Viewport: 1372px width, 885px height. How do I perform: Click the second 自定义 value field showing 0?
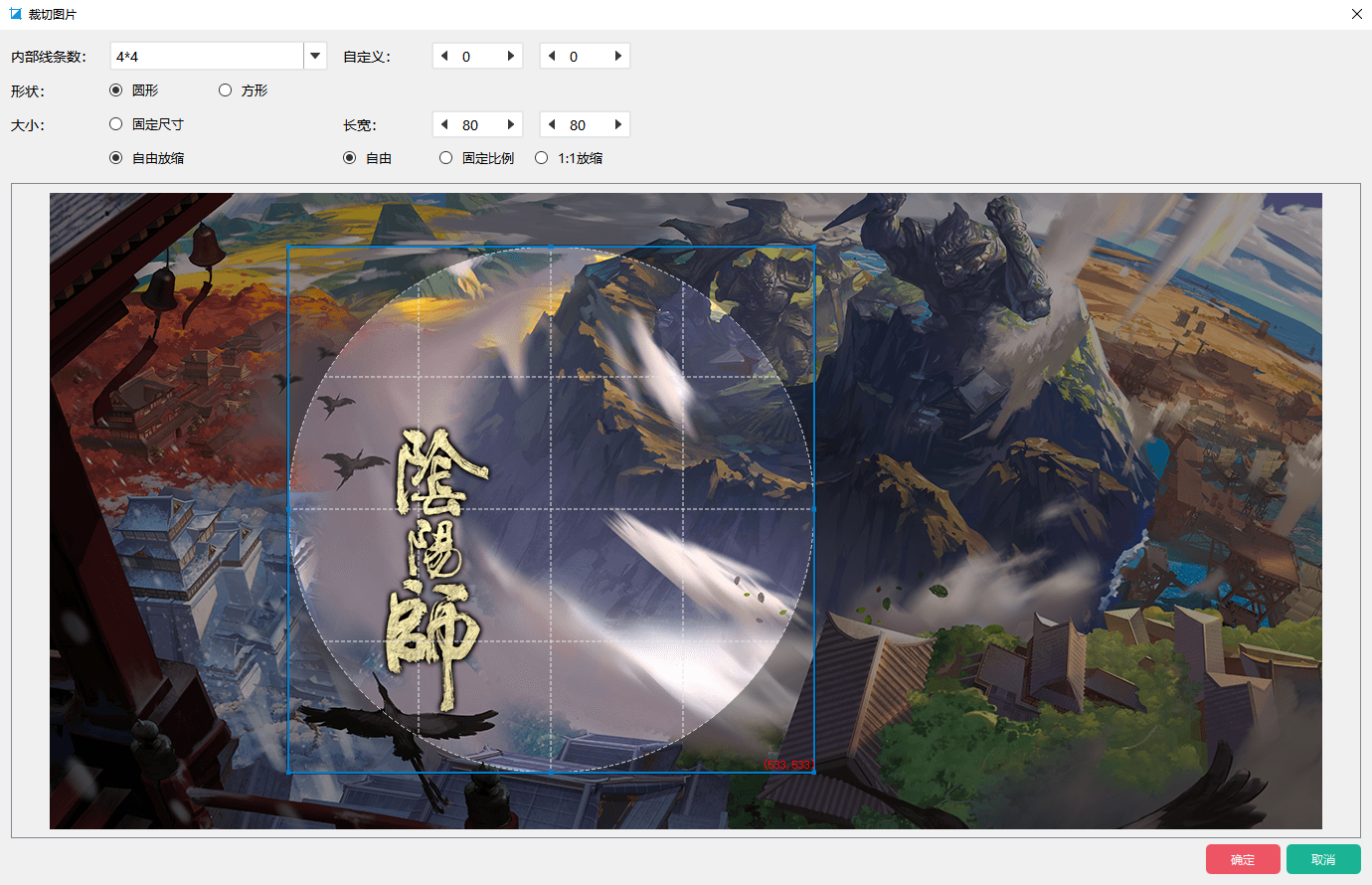point(585,56)
